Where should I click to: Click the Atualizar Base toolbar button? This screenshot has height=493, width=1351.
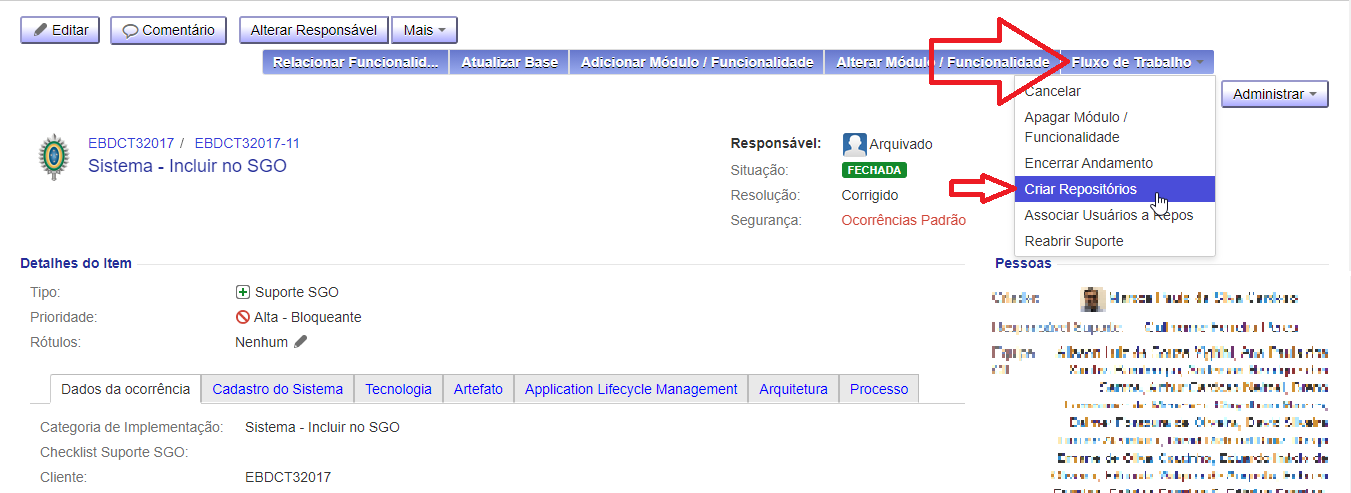(x=509, y=62)
